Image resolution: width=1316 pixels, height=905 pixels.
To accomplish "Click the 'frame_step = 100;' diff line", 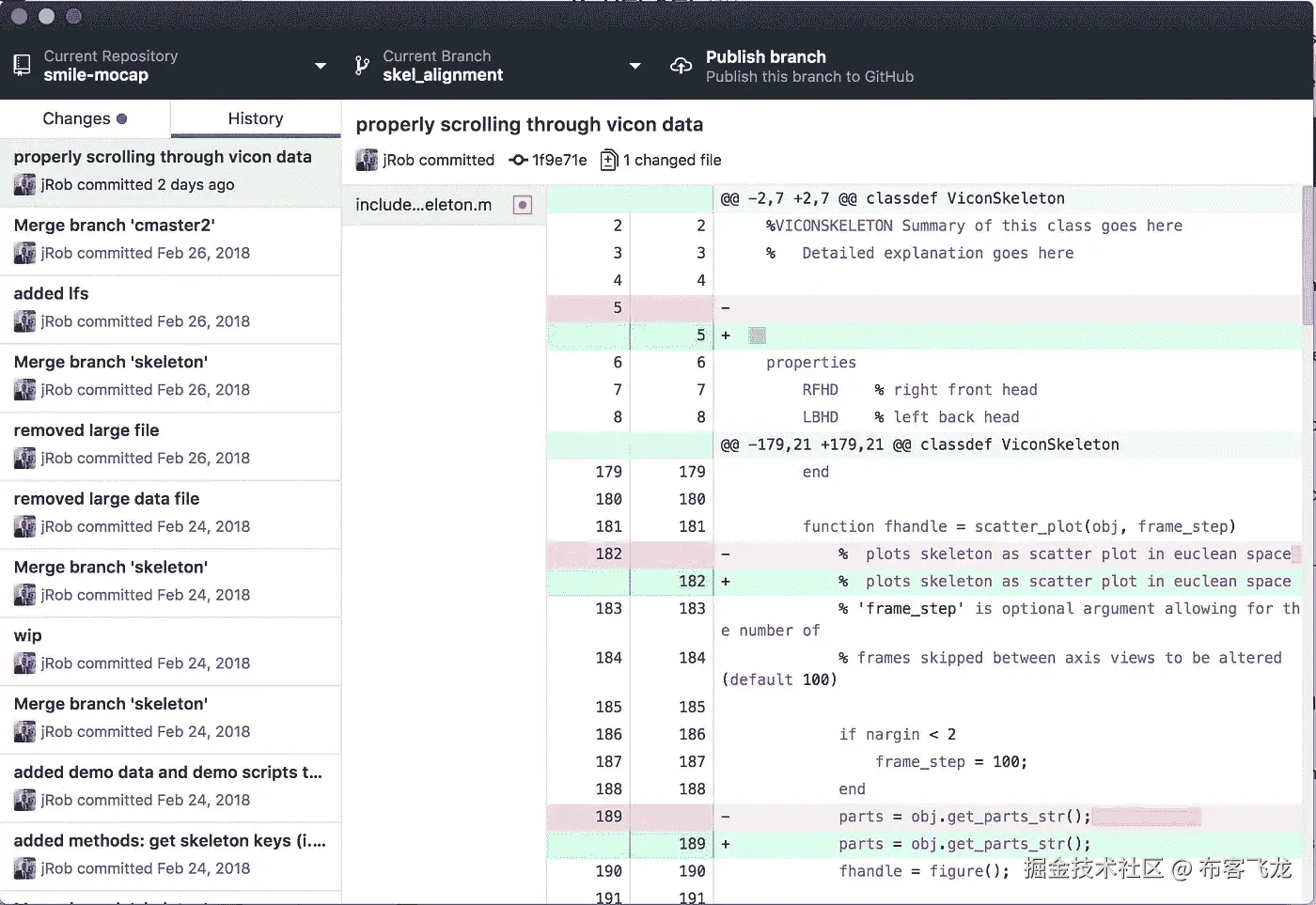I will [924, 761].
